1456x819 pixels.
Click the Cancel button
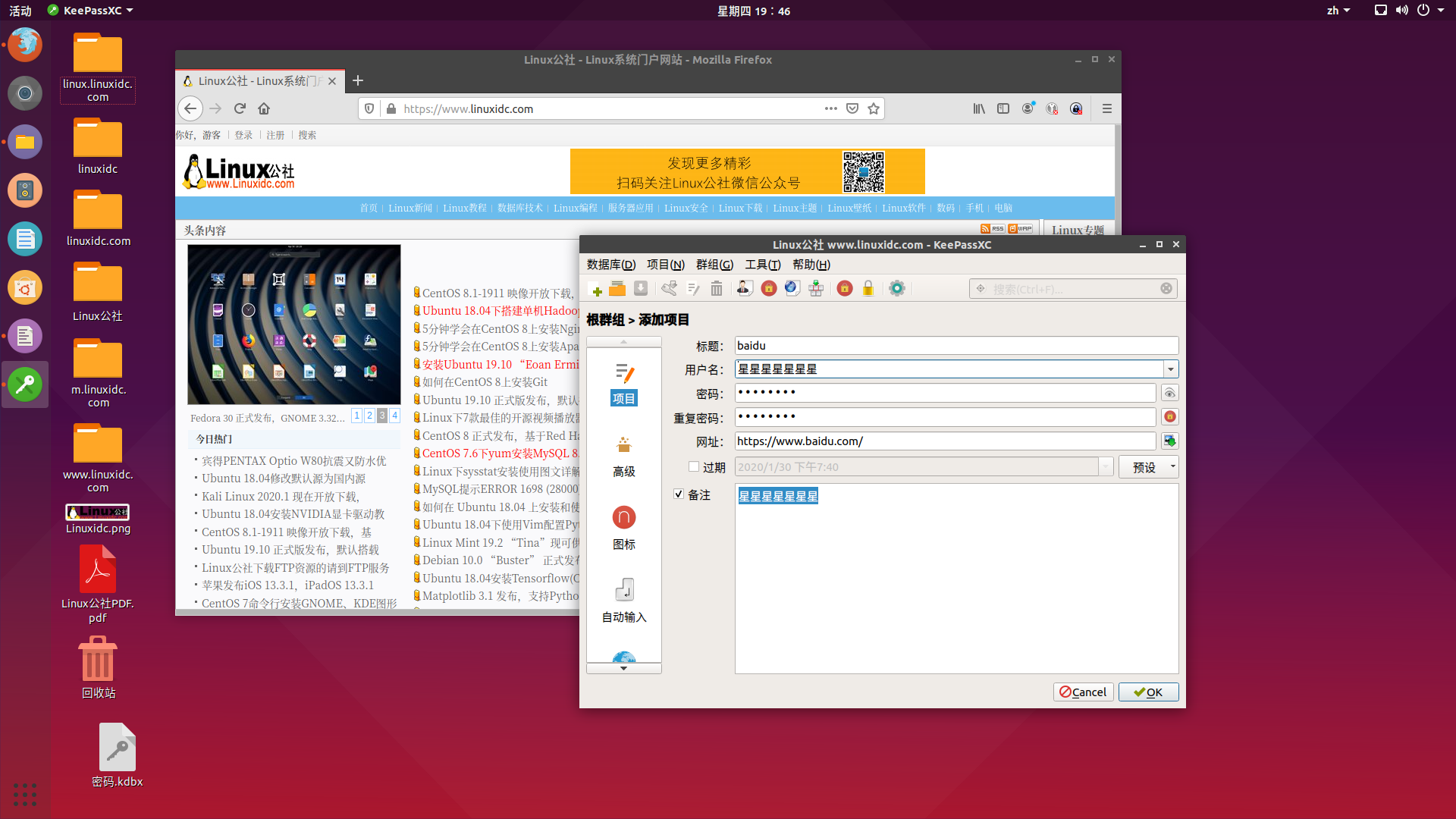(1084, 692)
